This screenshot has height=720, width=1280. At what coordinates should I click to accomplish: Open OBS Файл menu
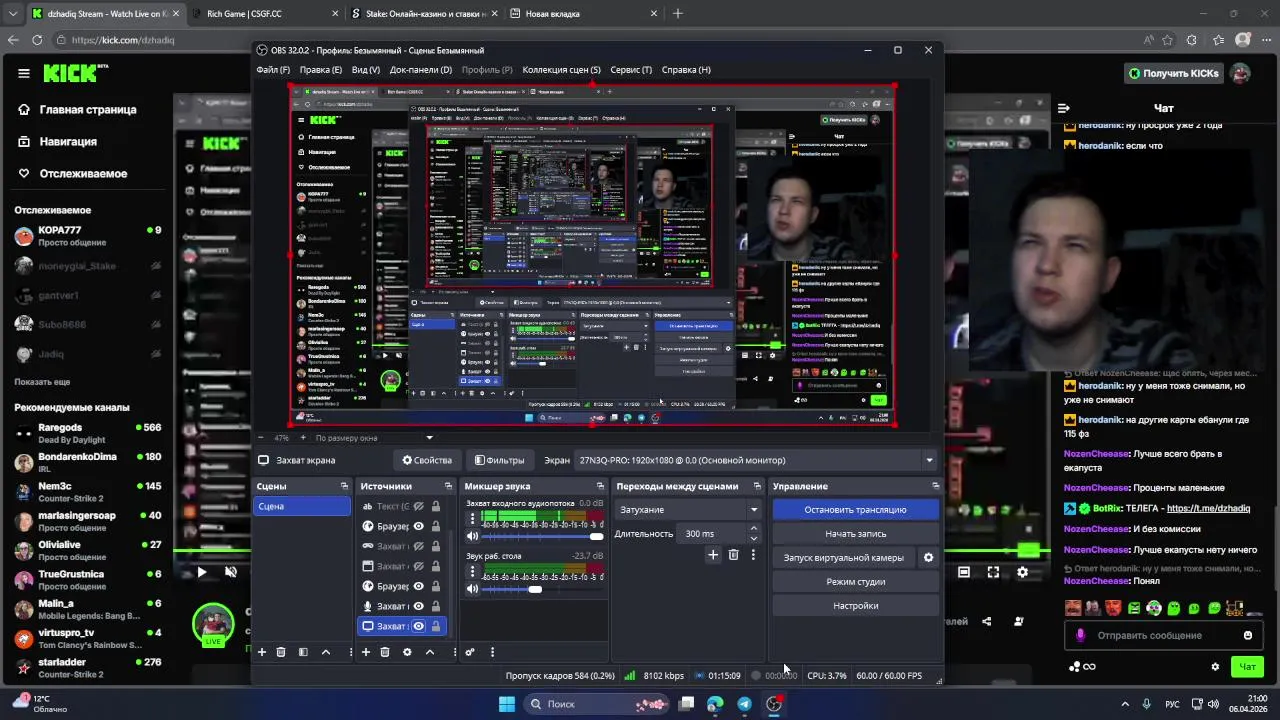(273, 70)
